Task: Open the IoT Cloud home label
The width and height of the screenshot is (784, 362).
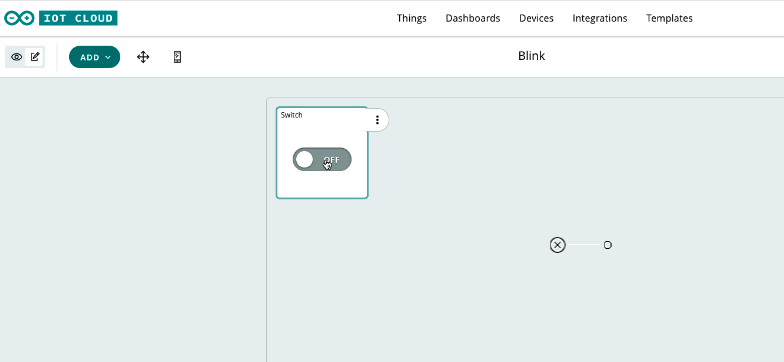Action: (78, 18)
